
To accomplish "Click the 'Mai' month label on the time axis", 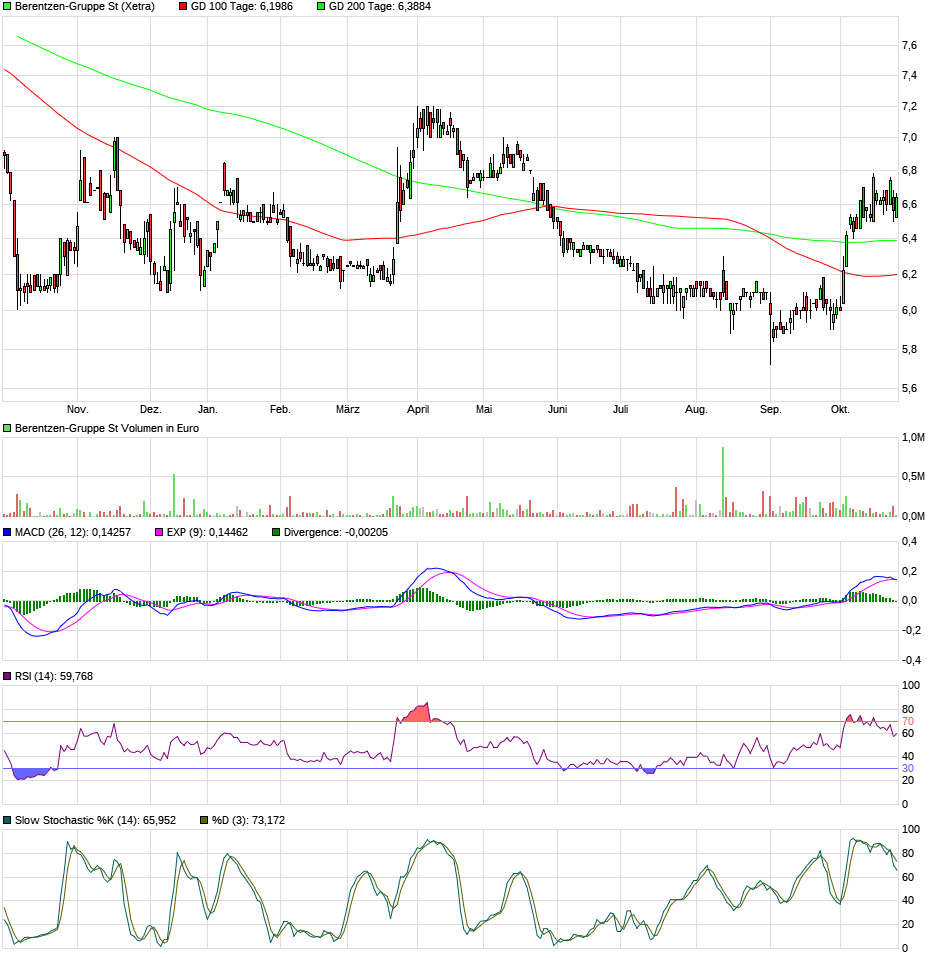I will (x=484, y=409).
